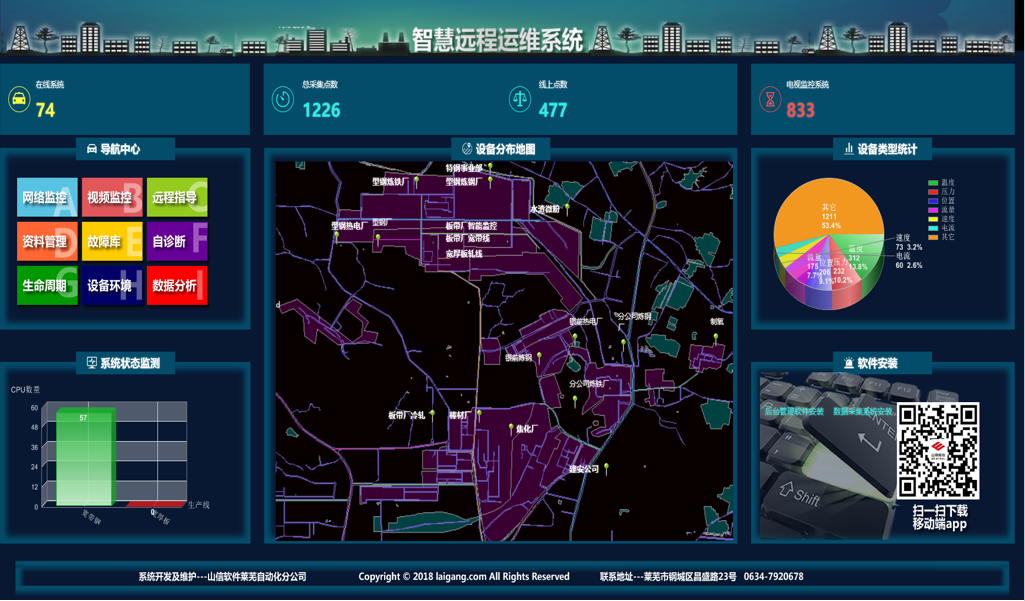This screenshot has height=601, width=1025.
Task: Open the 自诊断 tile
Action: [x=176, y=242]
